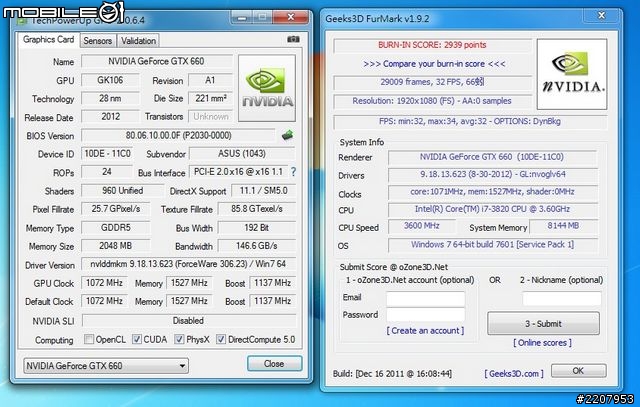Click the System Memory 8144 MB value
The width and height of the screenshot is (640, 407).
563,226
